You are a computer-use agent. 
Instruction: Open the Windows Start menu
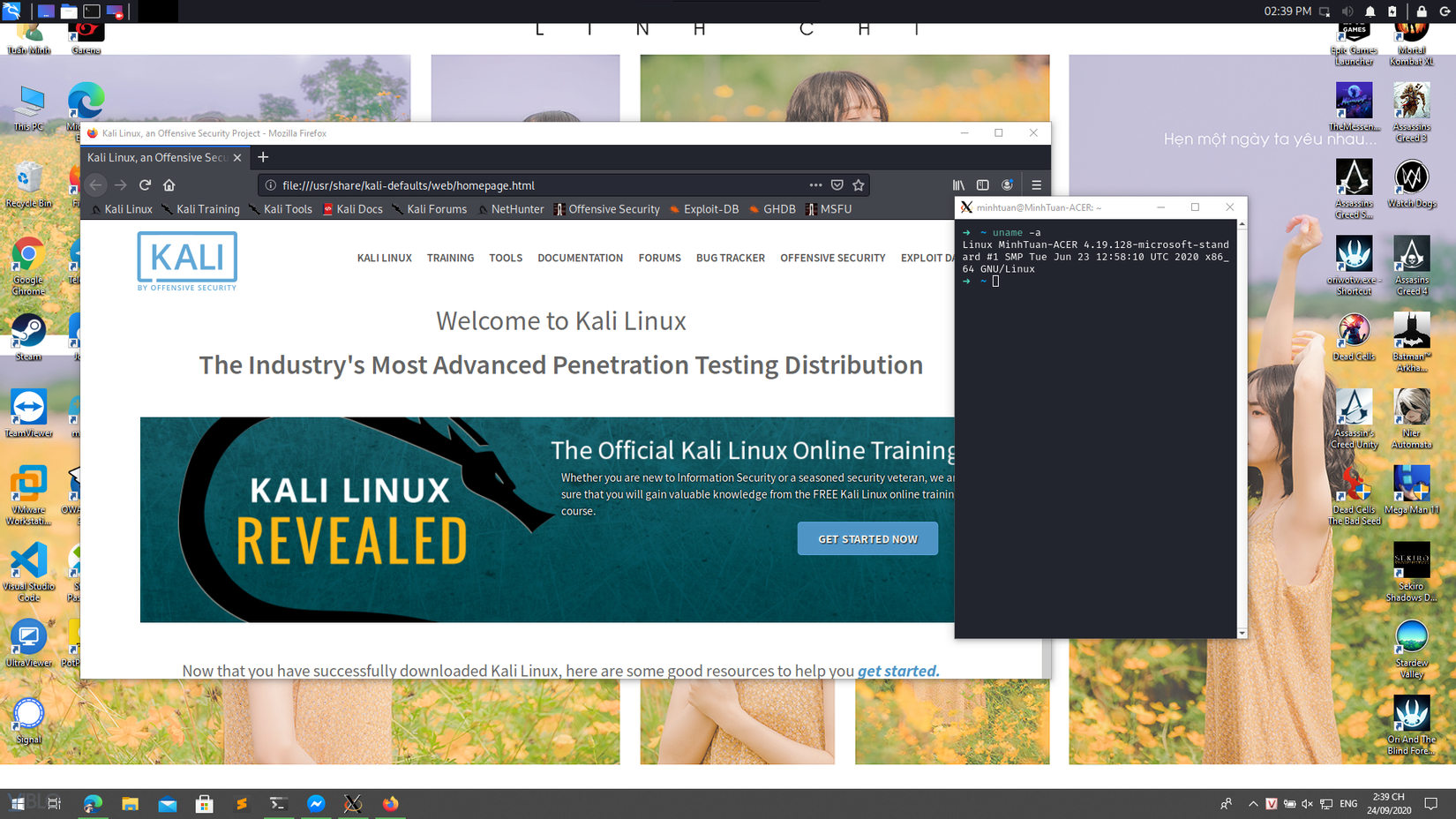[18, 803]
